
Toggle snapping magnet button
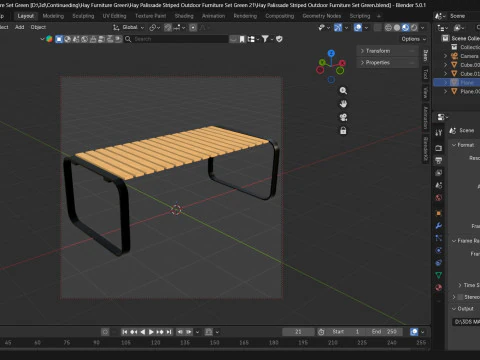(x=168, y=28)
